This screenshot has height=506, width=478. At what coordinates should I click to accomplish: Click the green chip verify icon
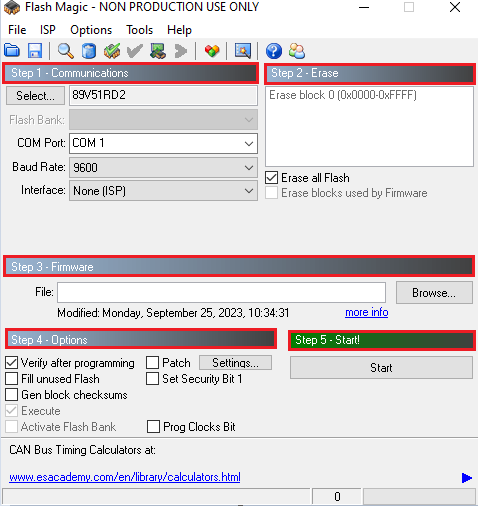(112, 51)
